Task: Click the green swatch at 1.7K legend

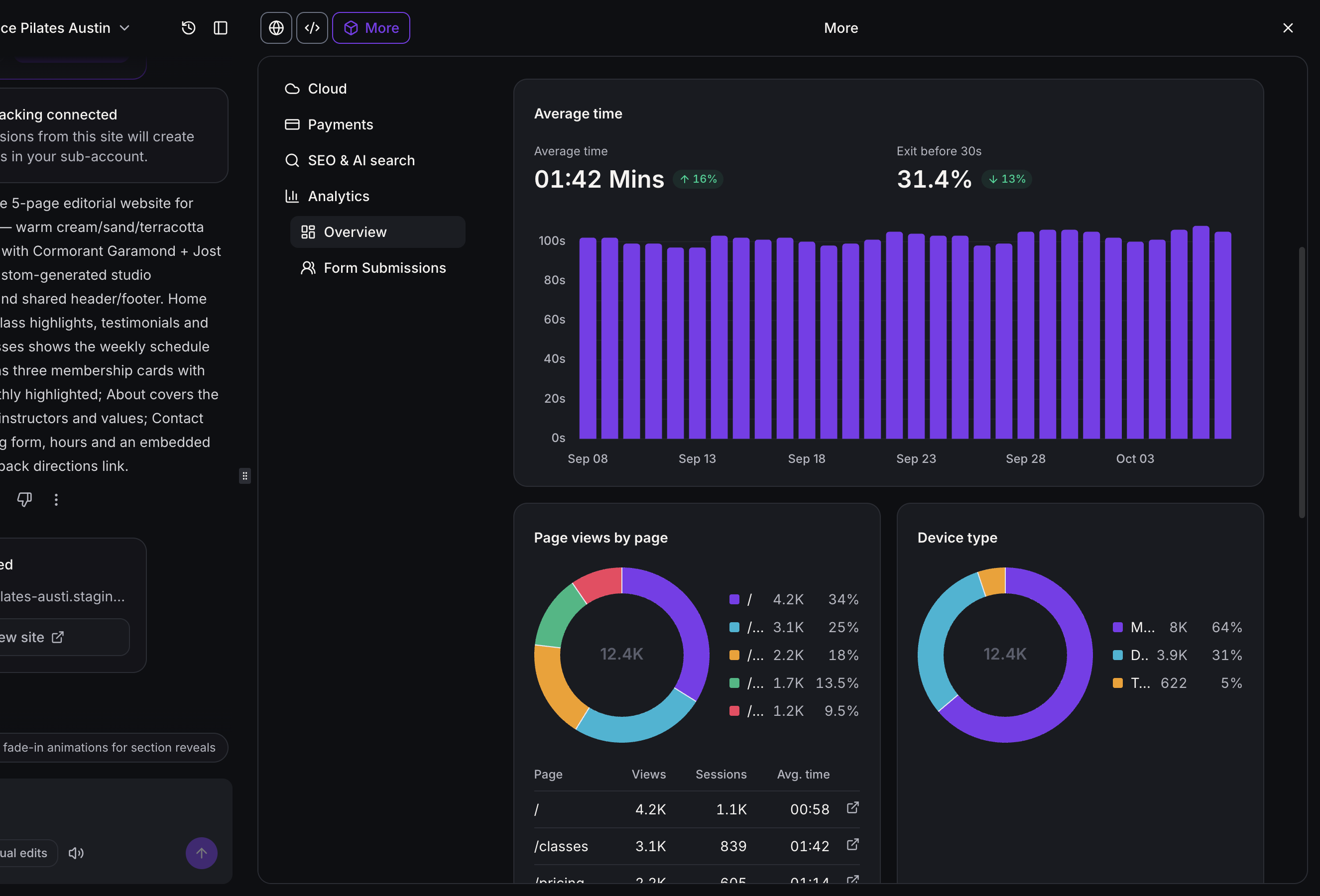Action: tap(734, 682)
